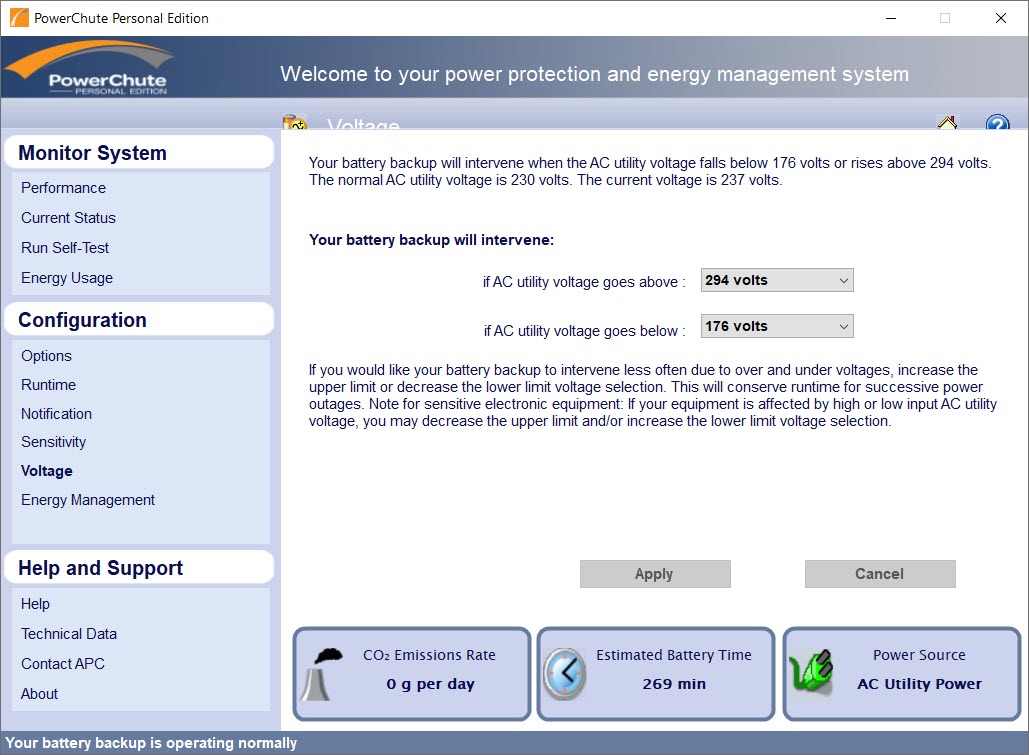
Task: Select Runtime under Configuration
Action: 49,385
